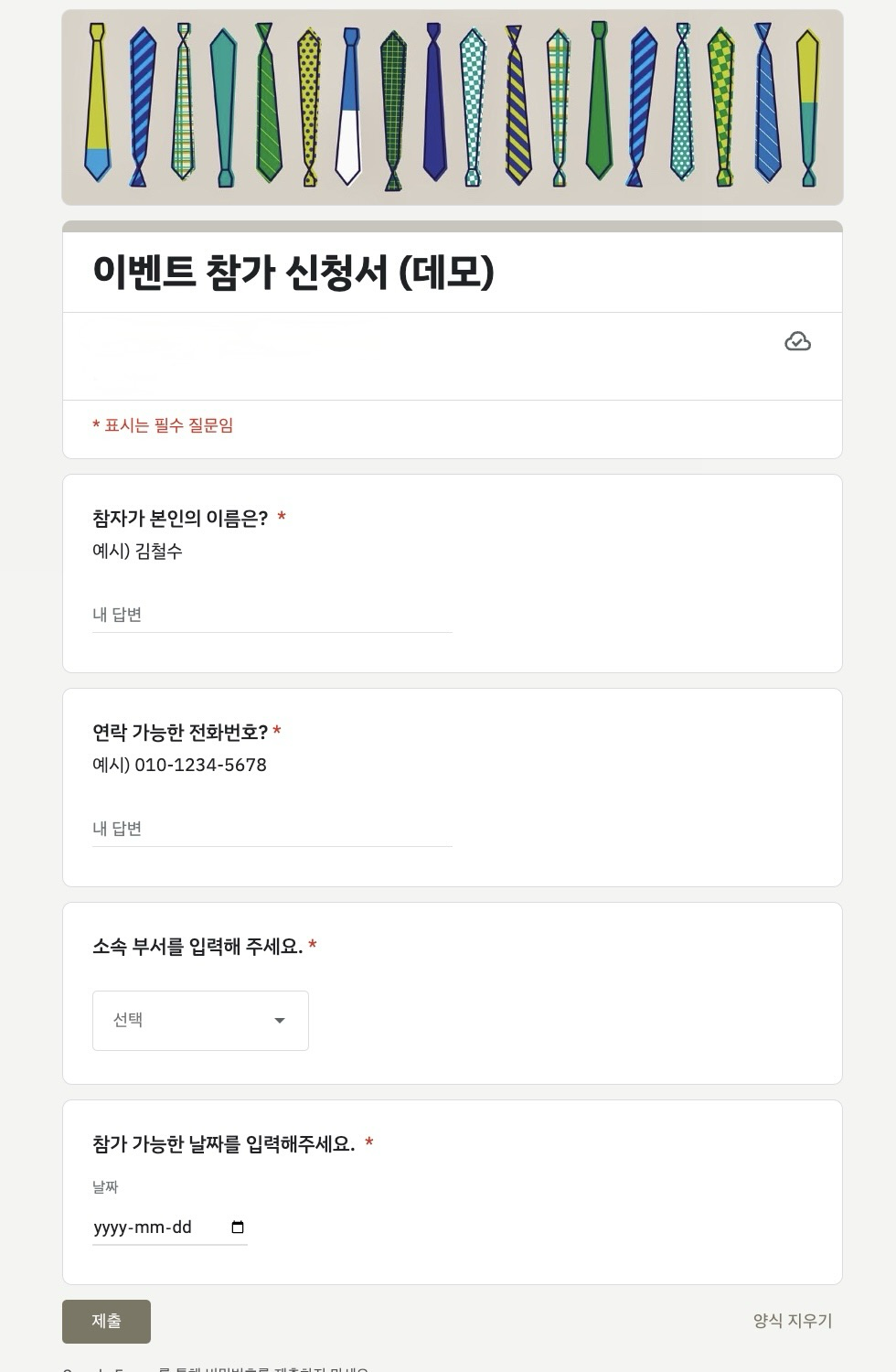896x1372 pixels.
Task: Open the calendar picker icon in date field
Action: [238, 1227]
